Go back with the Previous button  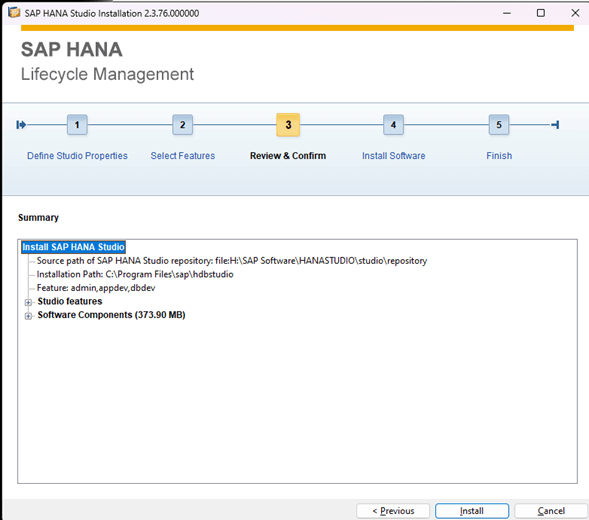pyautogui.click(x=393, y=511)
